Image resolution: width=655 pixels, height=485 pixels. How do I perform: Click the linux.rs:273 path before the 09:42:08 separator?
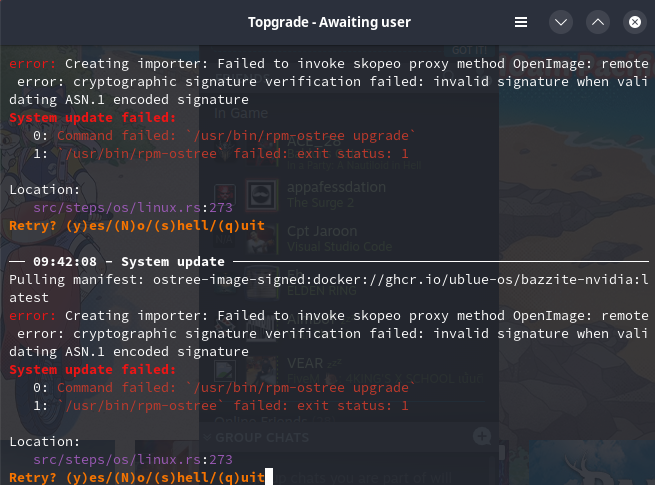point(133,208)
